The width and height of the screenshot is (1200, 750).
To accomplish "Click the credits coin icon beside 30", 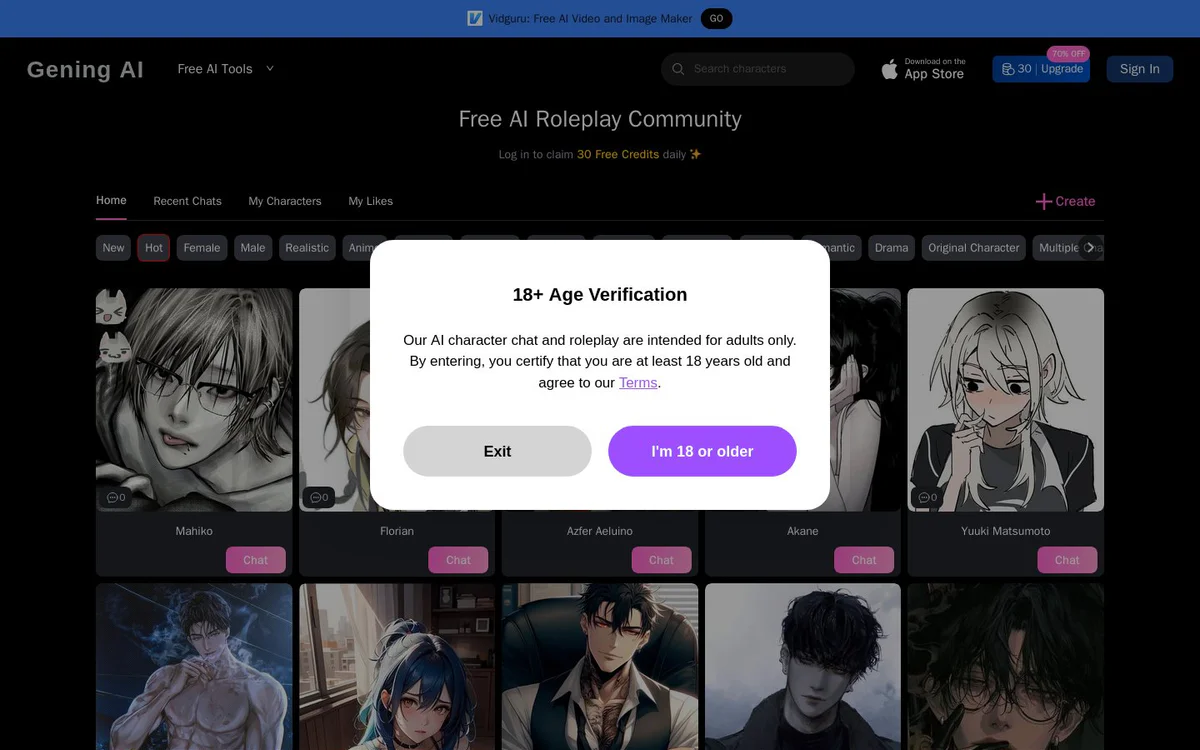I will [1008, 69].
